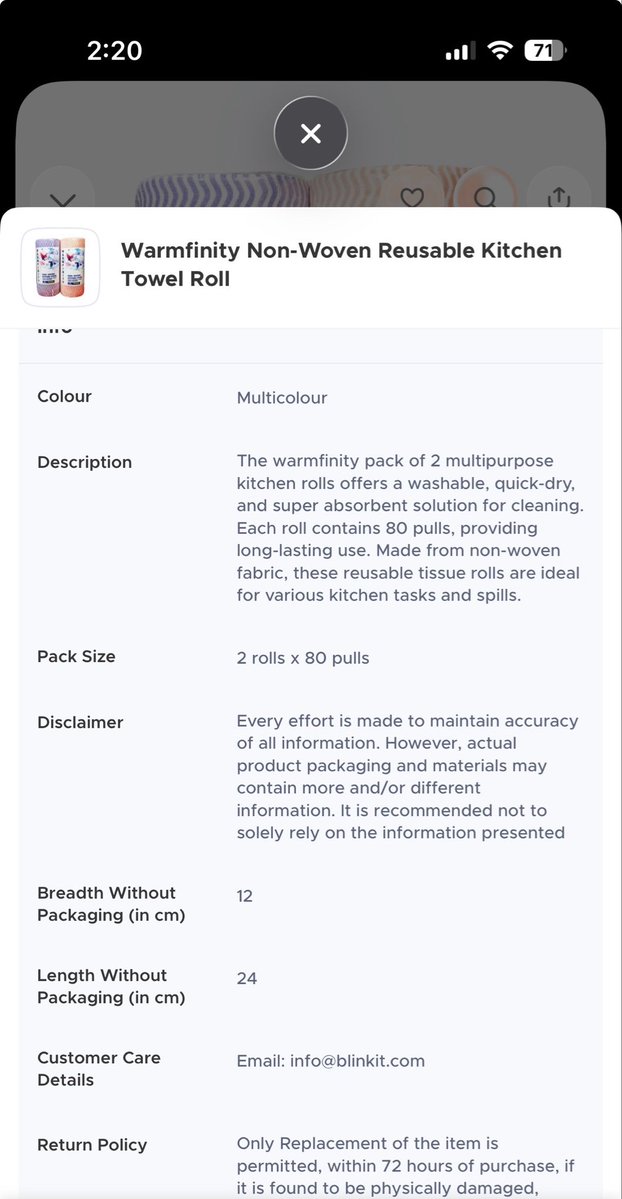Tap the Length Without Packaging value 24

point(246,978)
